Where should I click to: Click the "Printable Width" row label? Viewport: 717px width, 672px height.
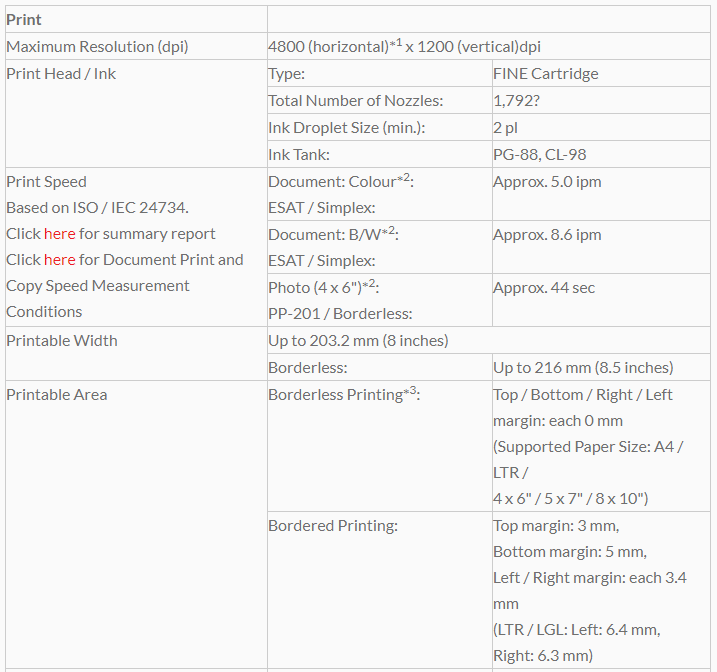click(61, 341)
